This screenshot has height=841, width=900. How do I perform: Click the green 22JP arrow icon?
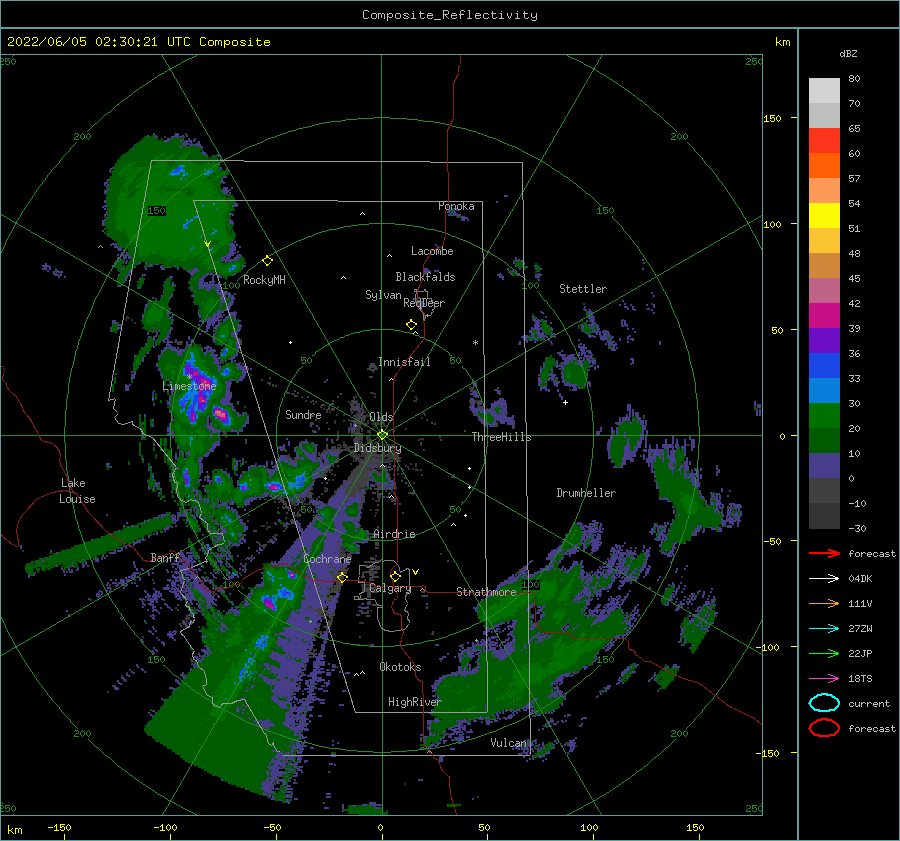coord(824,653)
